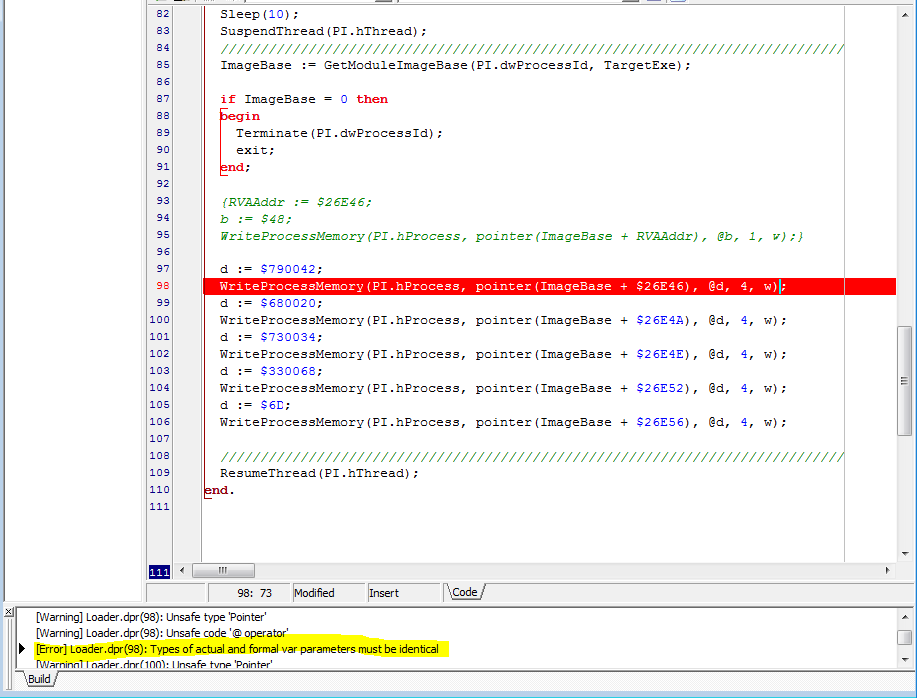Click gutter at line number 100
This screenshot has height=698, width=917.
coord(160,320)
